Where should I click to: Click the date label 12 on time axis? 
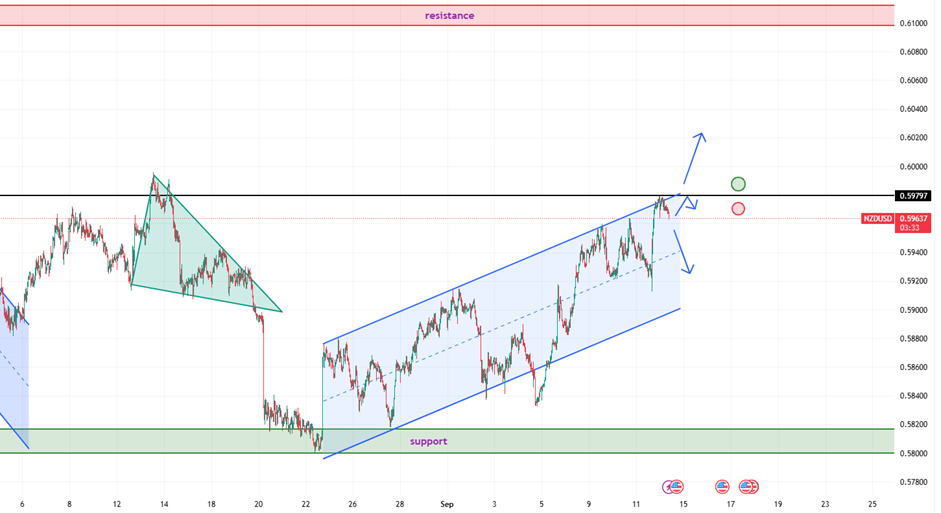[116, 505]
